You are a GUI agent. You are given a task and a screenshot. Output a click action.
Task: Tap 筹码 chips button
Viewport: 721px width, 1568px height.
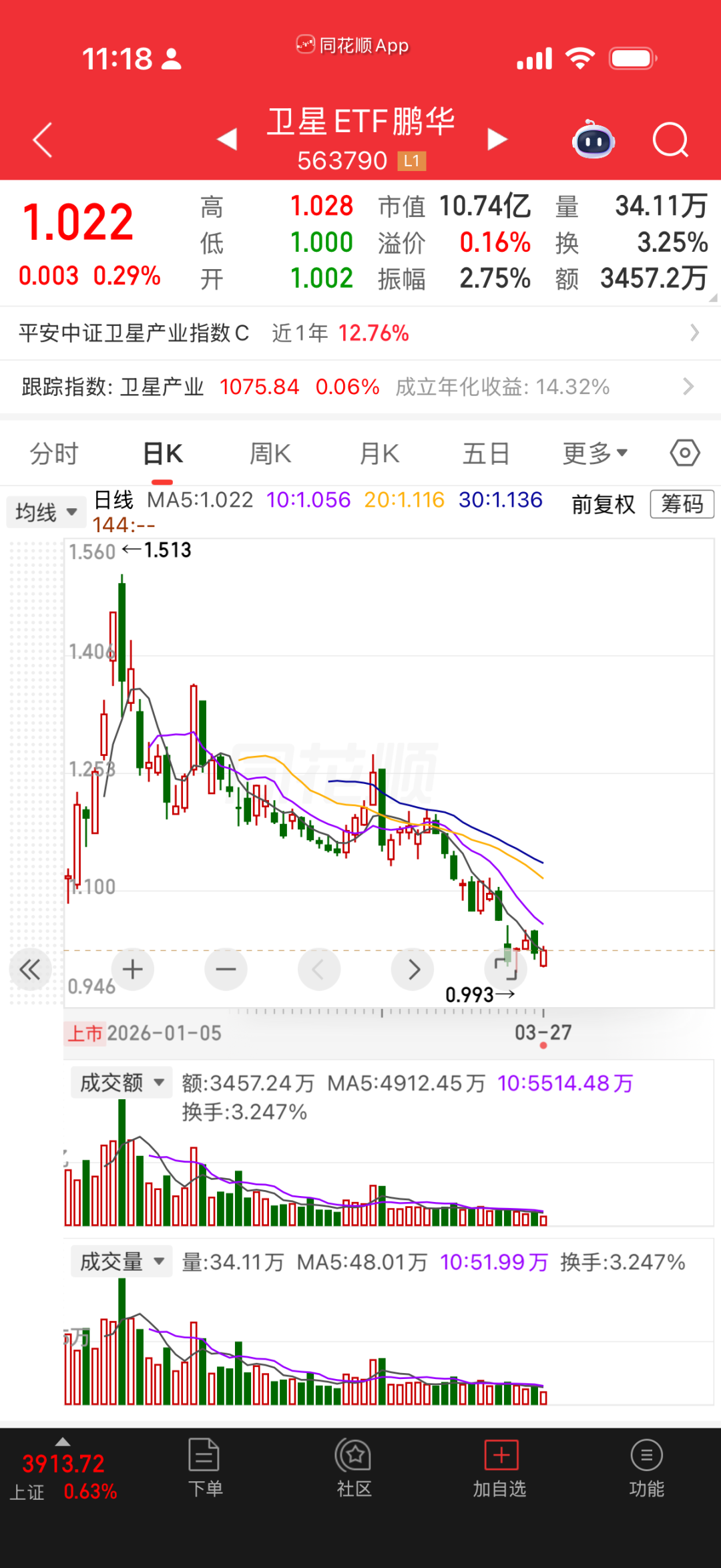pos(682,504)
